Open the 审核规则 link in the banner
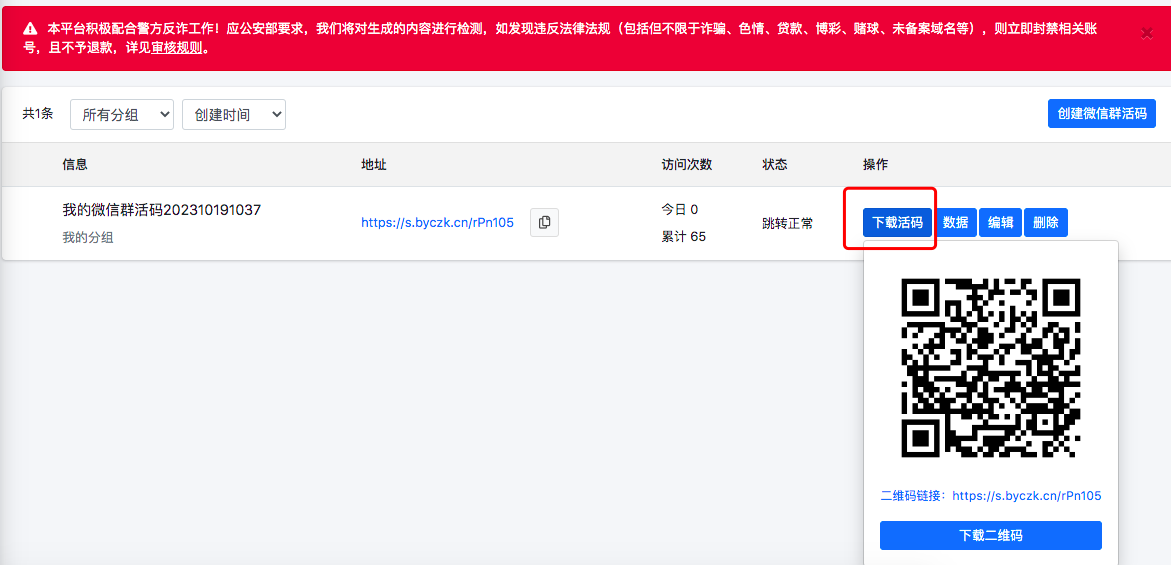This screenshot has height=565, width=1171. click(x=180, y=47)
